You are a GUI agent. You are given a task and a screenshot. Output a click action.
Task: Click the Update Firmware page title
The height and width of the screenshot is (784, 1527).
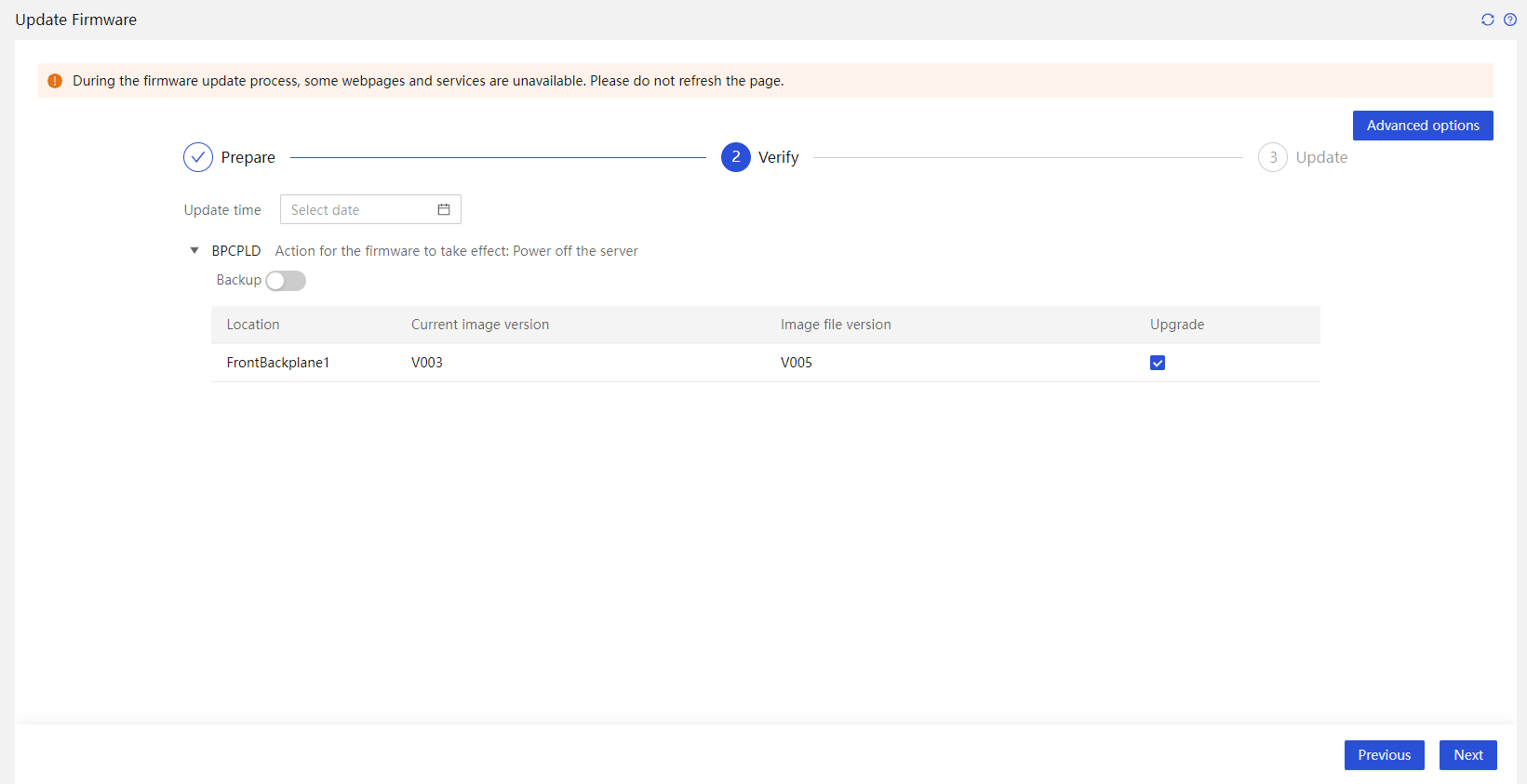point(76,20)
